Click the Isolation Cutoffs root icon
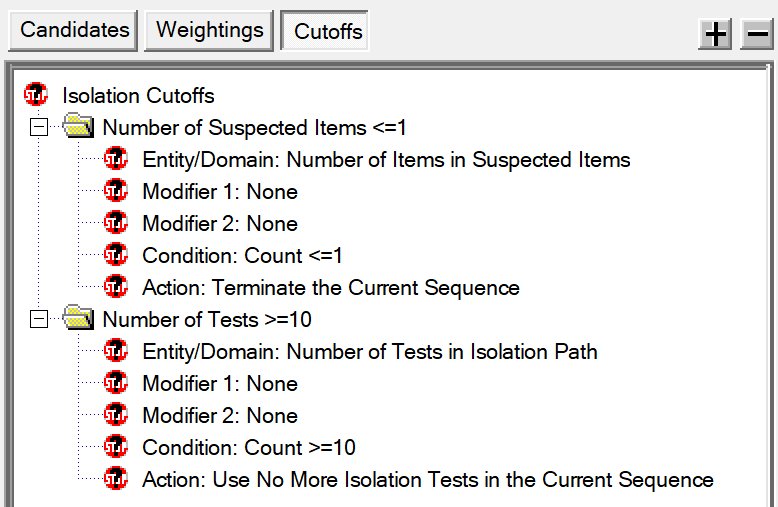 [36, 95]
